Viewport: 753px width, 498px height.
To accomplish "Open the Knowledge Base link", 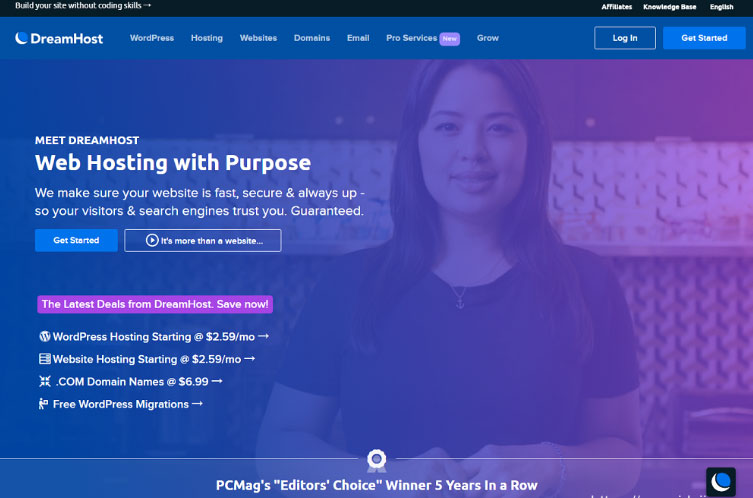I will click(x=669, y=7).
